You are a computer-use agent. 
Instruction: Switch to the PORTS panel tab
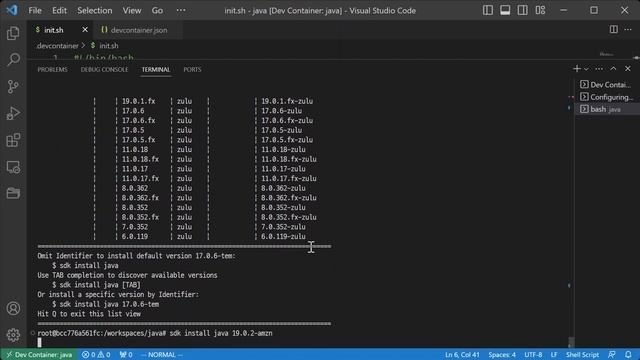click(x=192, y=69)
